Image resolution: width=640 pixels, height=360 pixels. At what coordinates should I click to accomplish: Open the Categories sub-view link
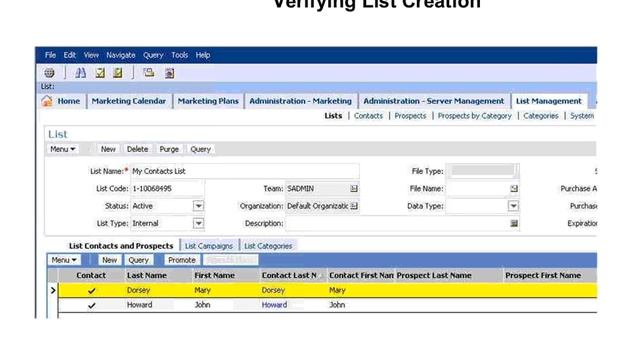pos(541,116)
